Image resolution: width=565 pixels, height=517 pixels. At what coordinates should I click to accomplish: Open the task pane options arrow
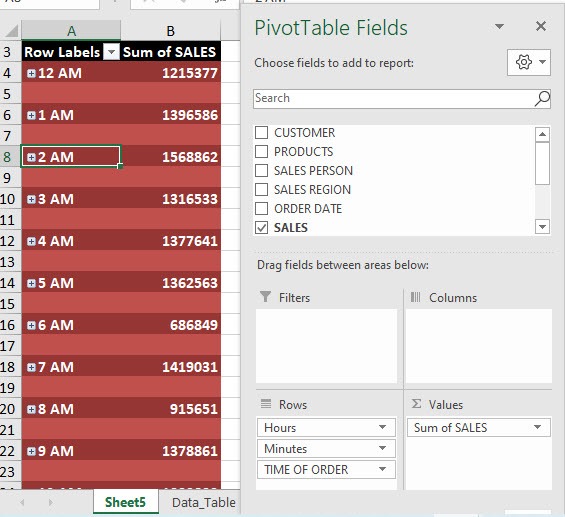[x=499, y=26]
